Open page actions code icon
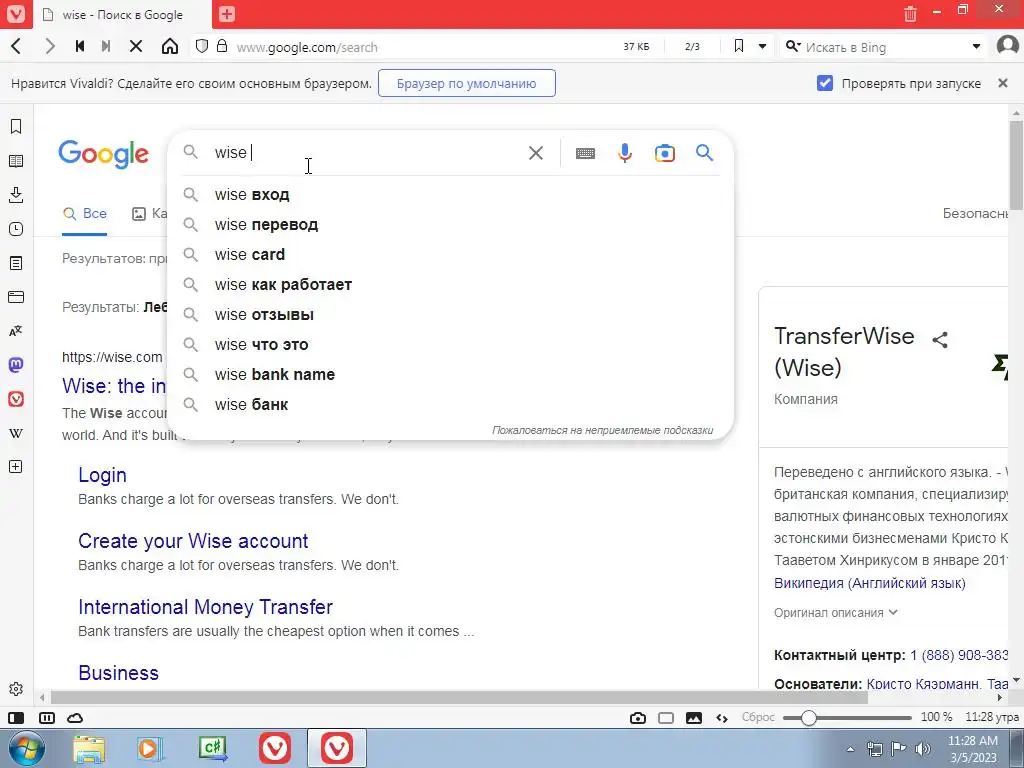The width and height of the screenshot is (1024, 768). (x=722, y=718)
